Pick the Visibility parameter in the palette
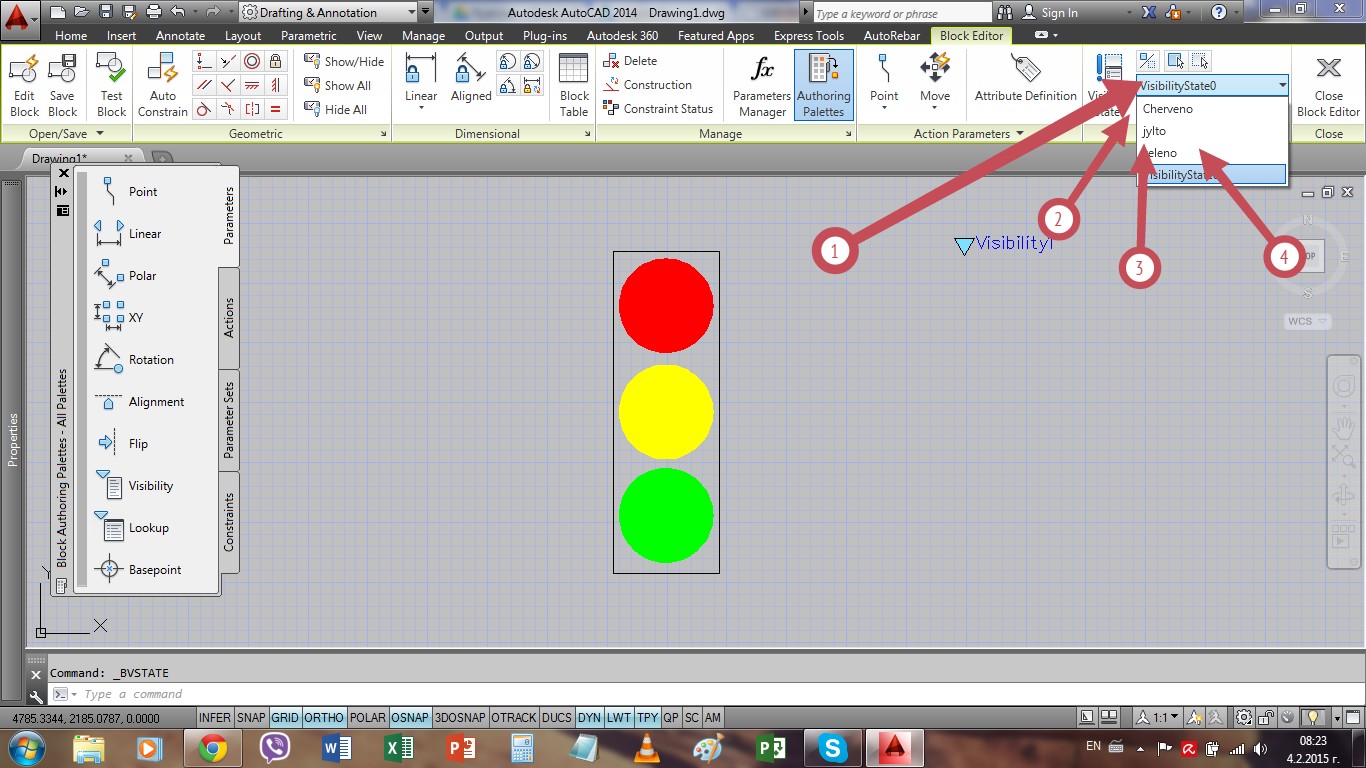The height and width of the screenshot is (768, 1366). pyautogui.click(x=134, y=485)
